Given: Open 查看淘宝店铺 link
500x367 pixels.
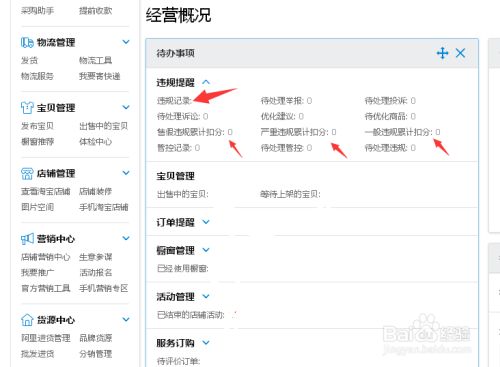Looking at the screenshot, I should point(46,191).
